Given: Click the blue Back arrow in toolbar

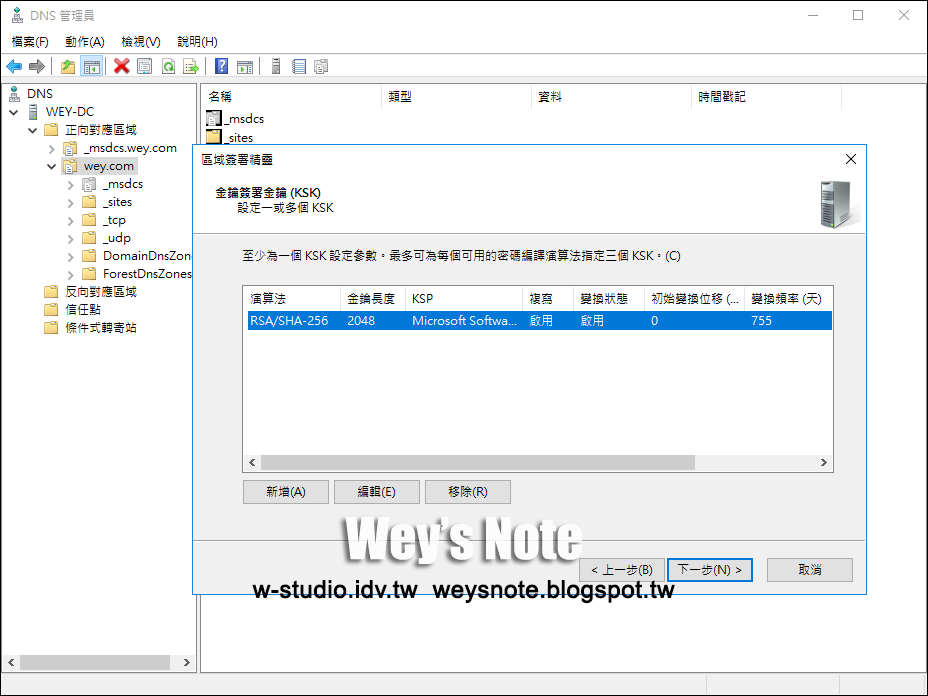Looking at the screenshot, I should point(14,66).
